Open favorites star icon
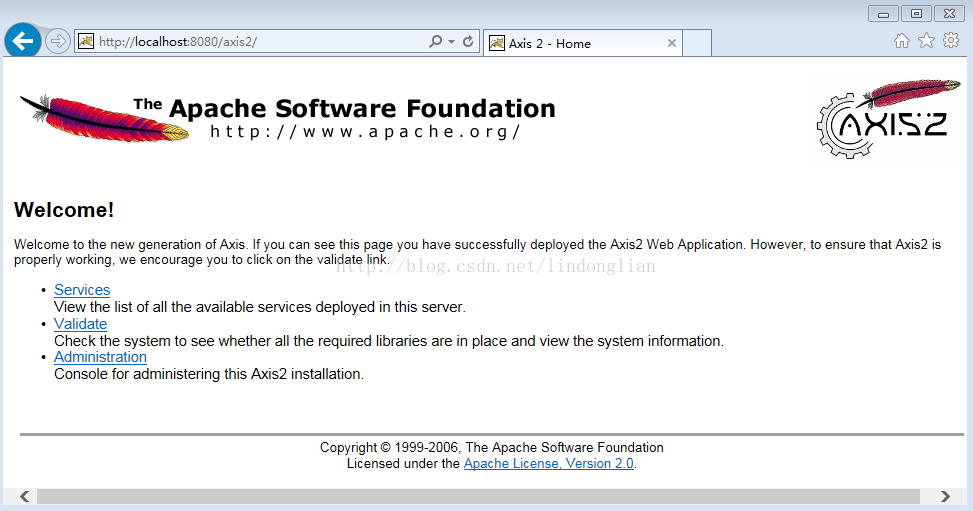 926,41
